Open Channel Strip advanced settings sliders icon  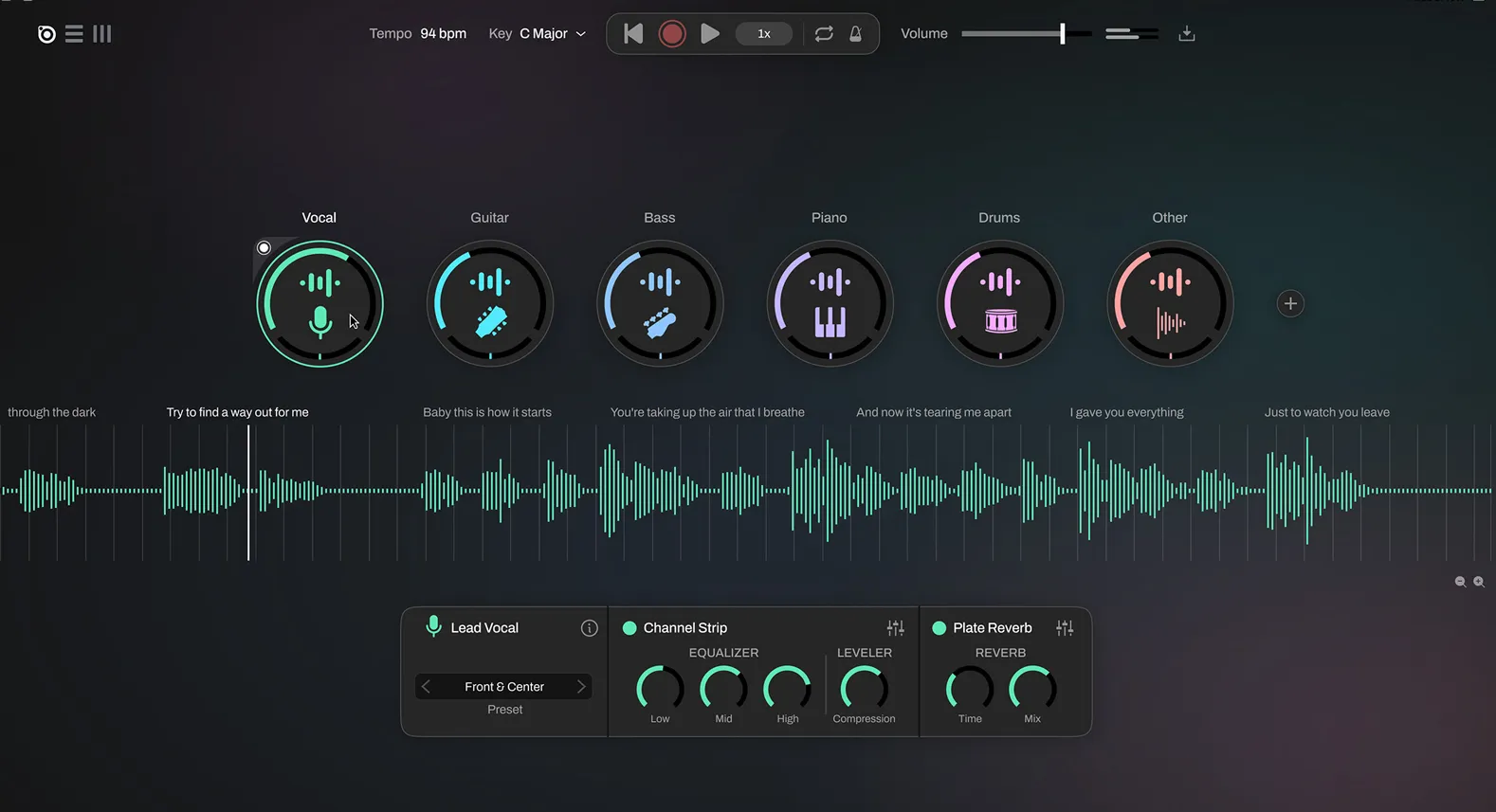896,628
